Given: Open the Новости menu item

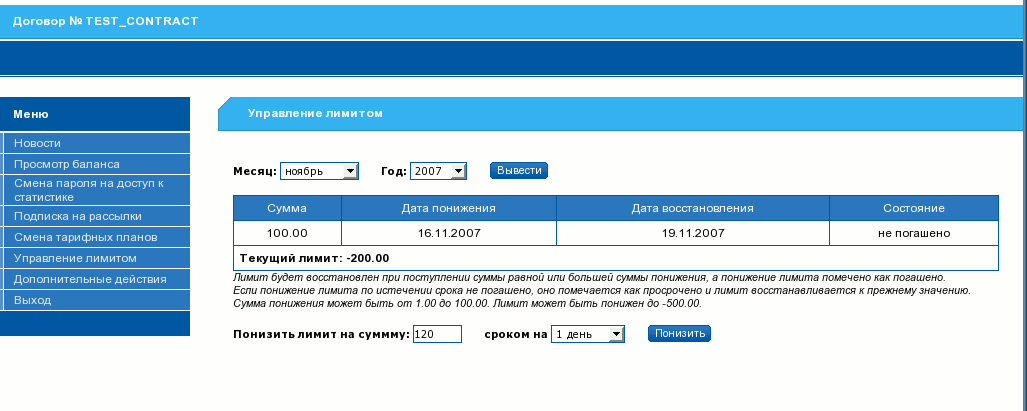Looking at the screenshot, I should tap(38, 143).
